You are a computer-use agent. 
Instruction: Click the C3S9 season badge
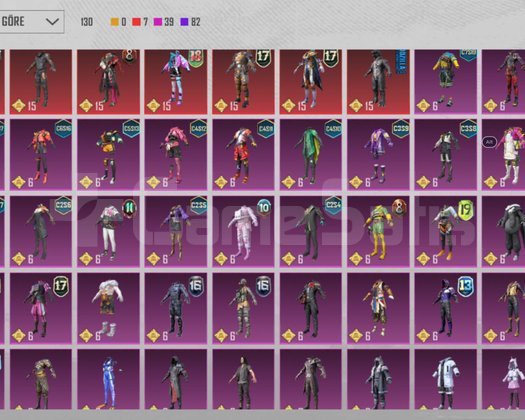point(401,129)
